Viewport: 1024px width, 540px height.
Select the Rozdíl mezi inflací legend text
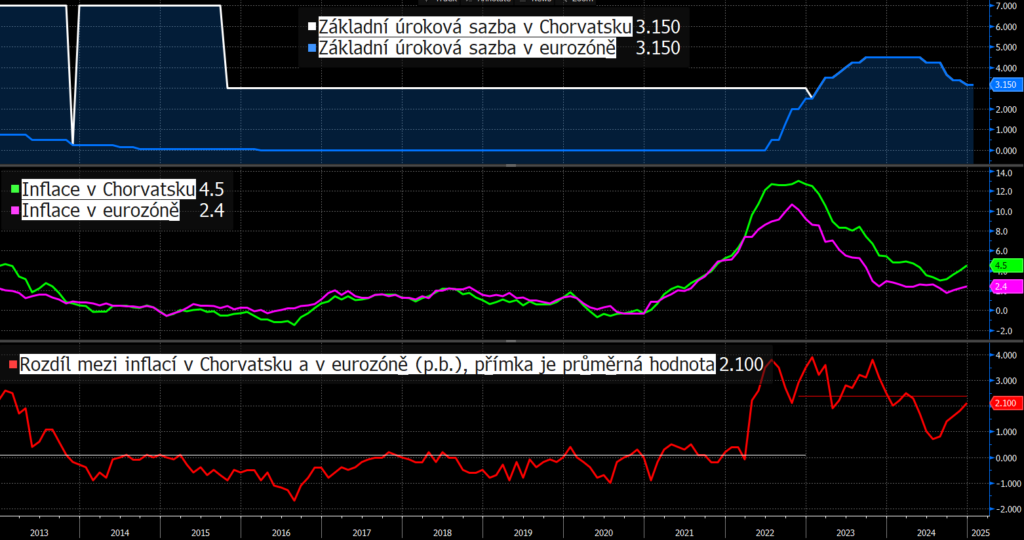click(368, 364)
